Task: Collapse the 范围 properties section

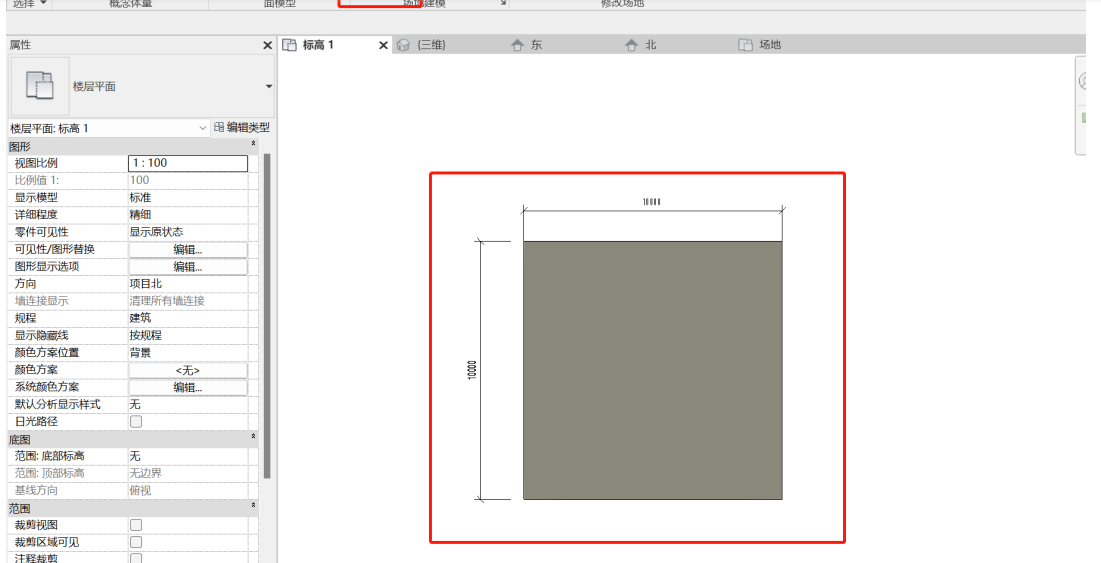Action: [253, 506]
